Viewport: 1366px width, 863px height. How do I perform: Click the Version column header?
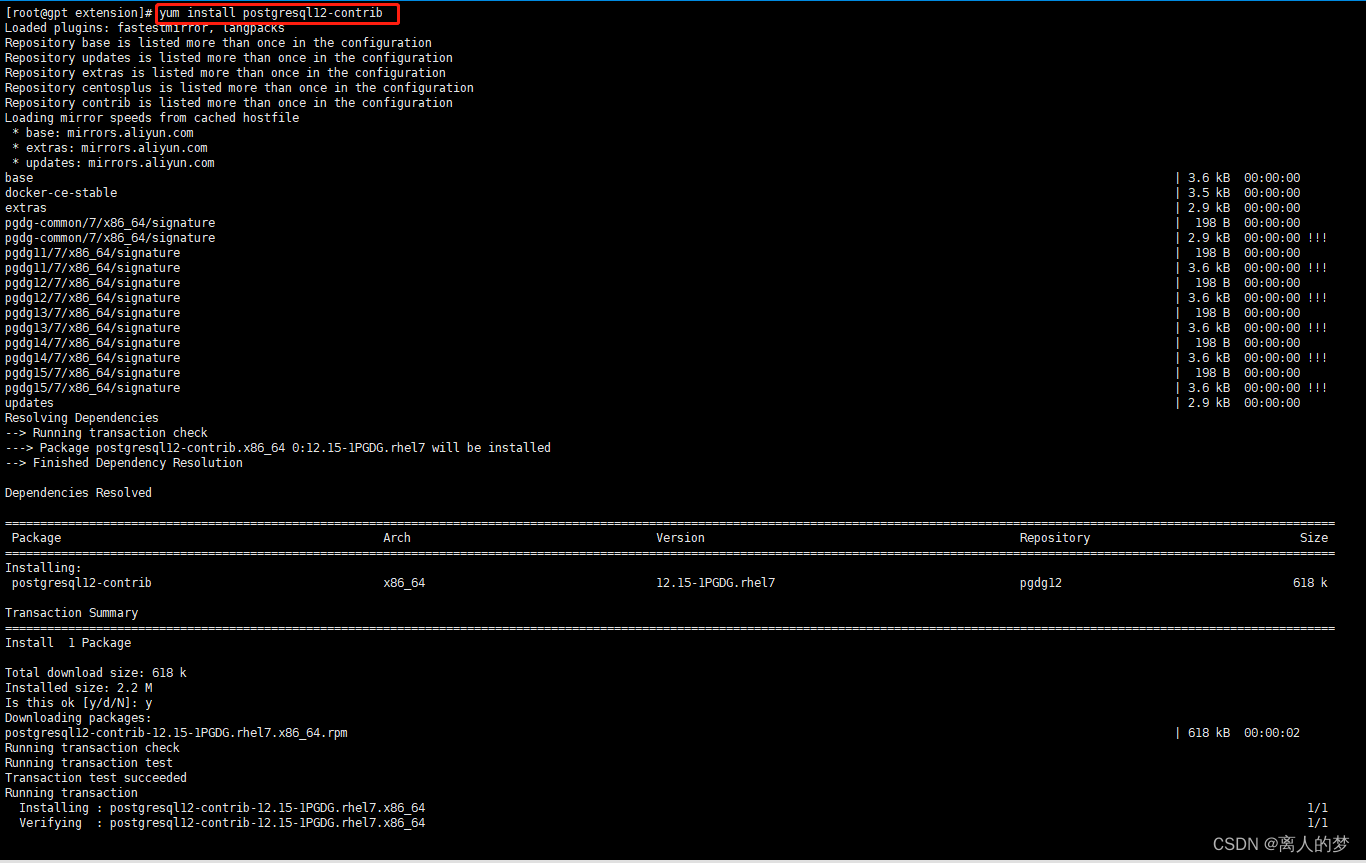tap(680, 537)
